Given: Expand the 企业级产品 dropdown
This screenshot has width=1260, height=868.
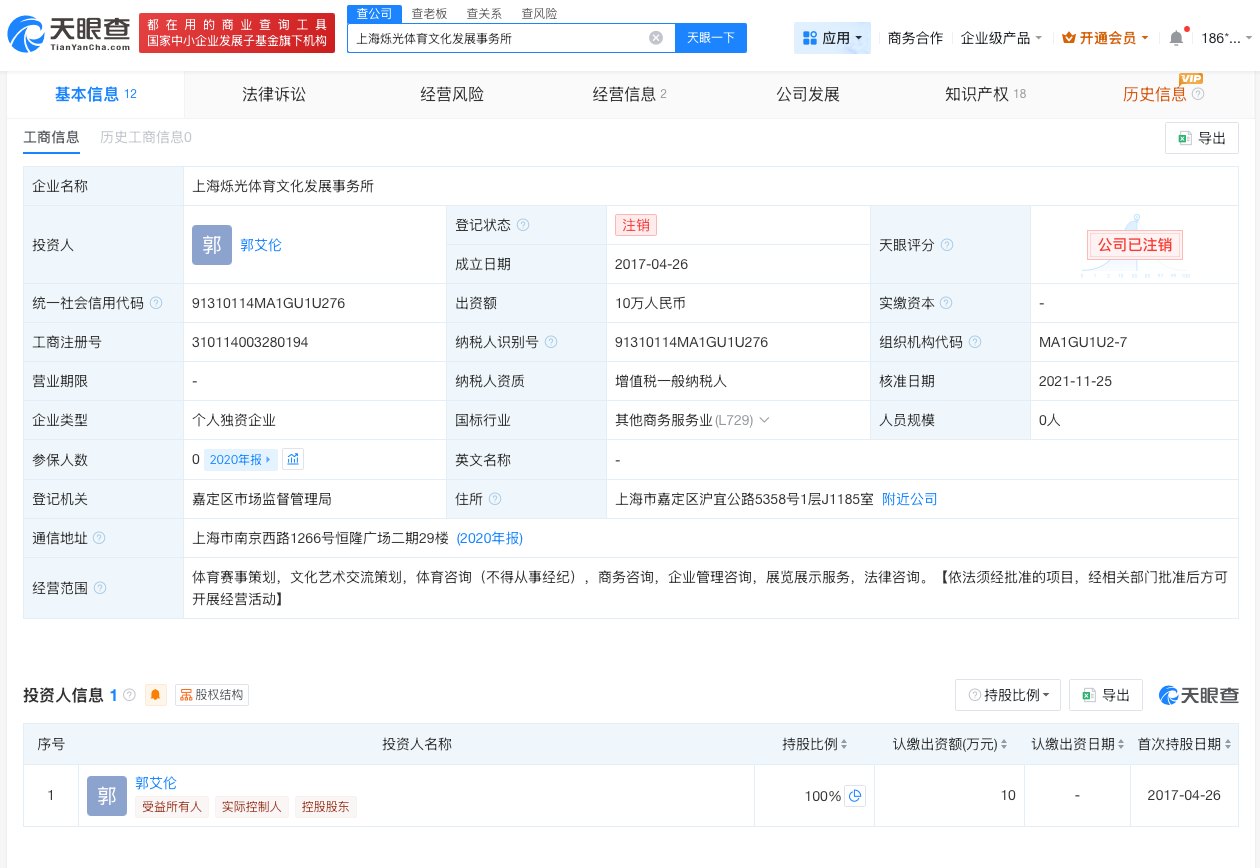Looking at the screenshot, I should pyautogui.click(x=999, y=38).
